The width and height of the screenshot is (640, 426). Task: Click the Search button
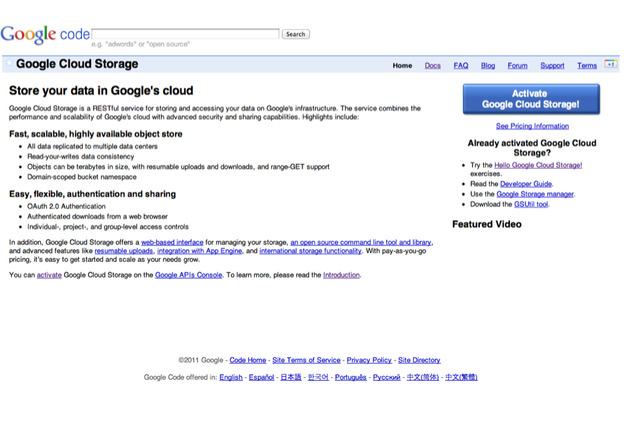296,34
